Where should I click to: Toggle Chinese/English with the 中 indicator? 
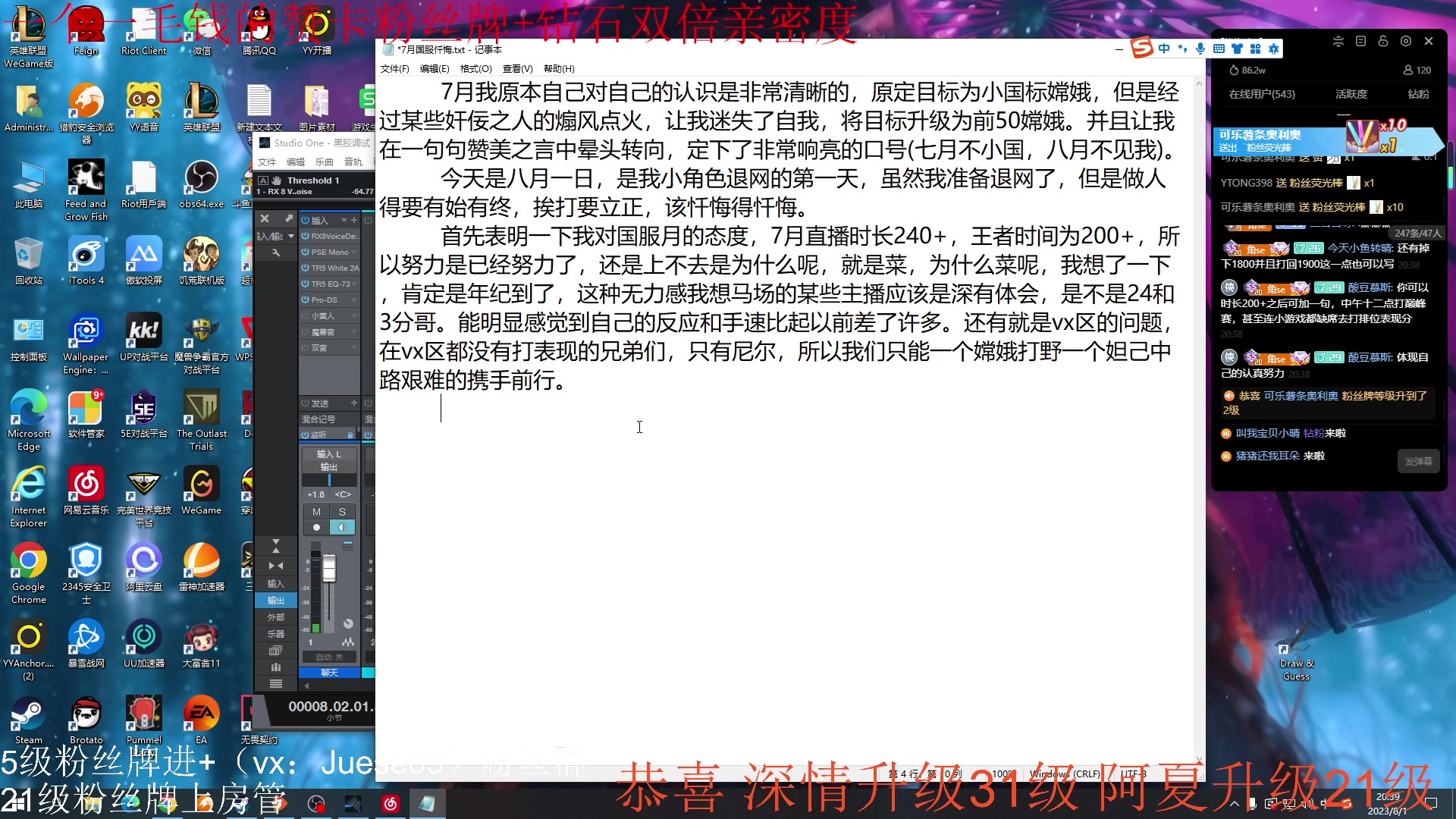point(1164,49)
